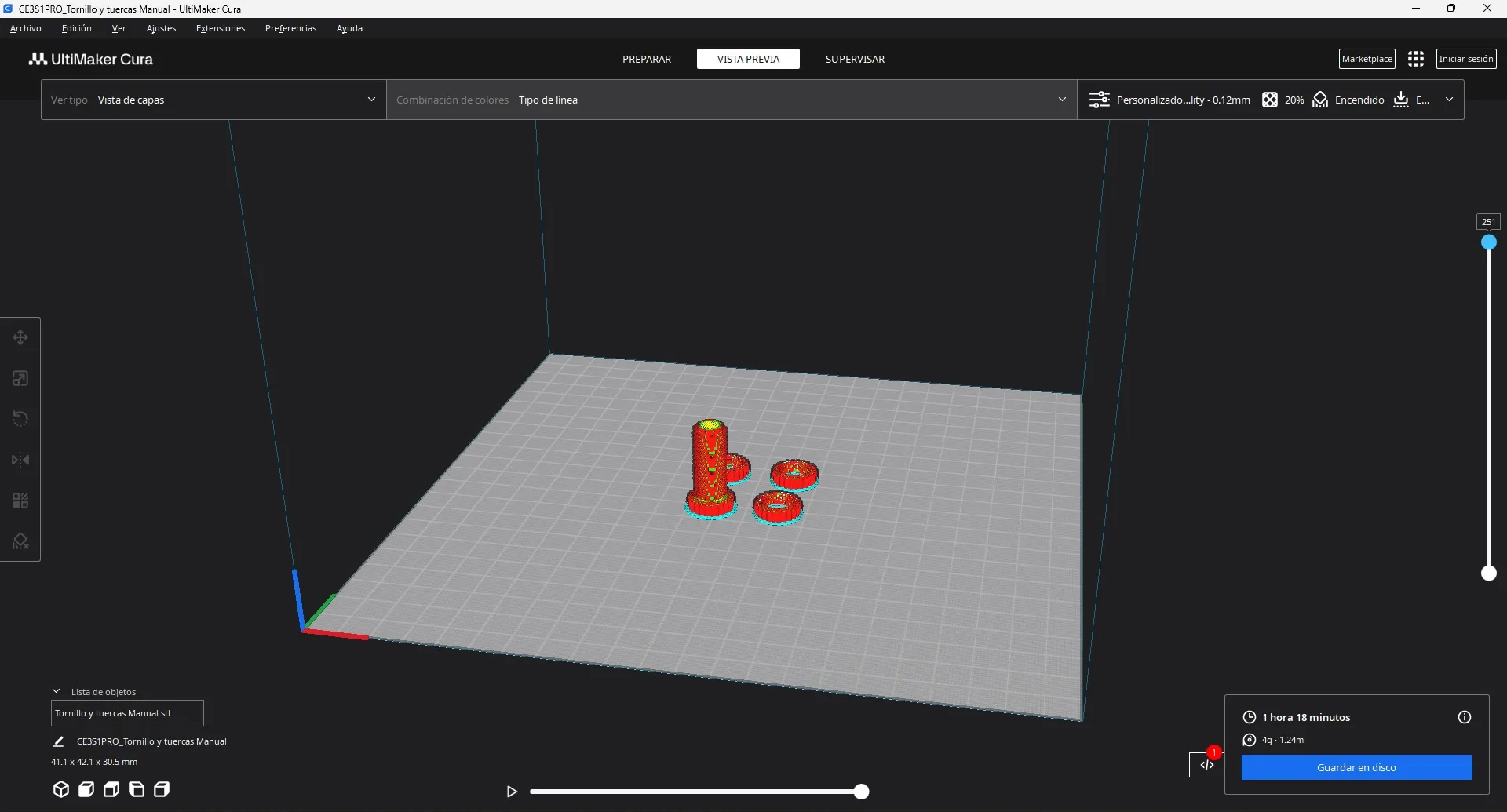Image resolution: width=1507 pixels, height=812 pixels.
Task: Open the Tipo de línea color scheme dropdown
Action: coord(730,100)
